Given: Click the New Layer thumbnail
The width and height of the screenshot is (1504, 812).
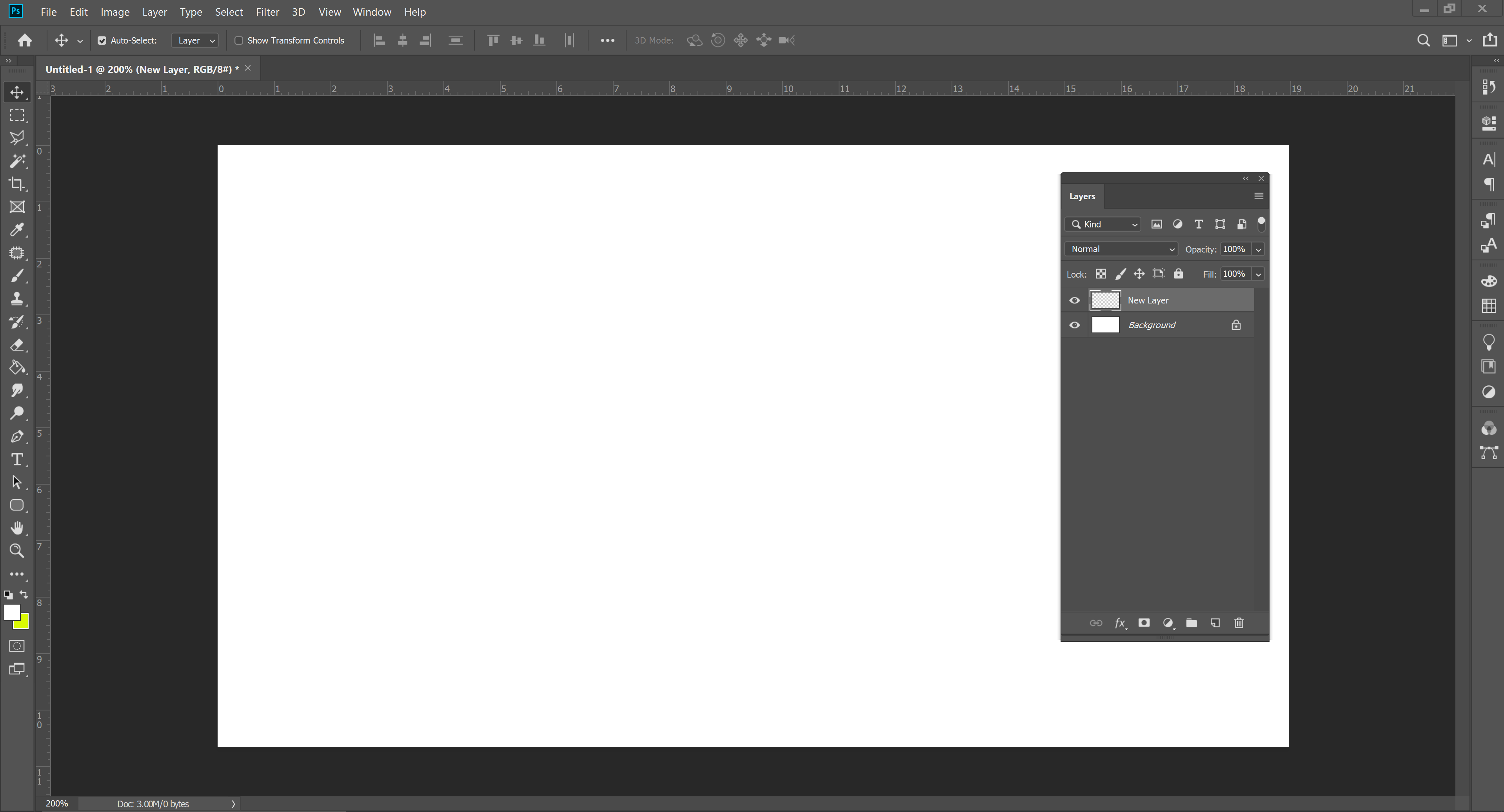Looking at the screenshot, I should click(1105, 299).
